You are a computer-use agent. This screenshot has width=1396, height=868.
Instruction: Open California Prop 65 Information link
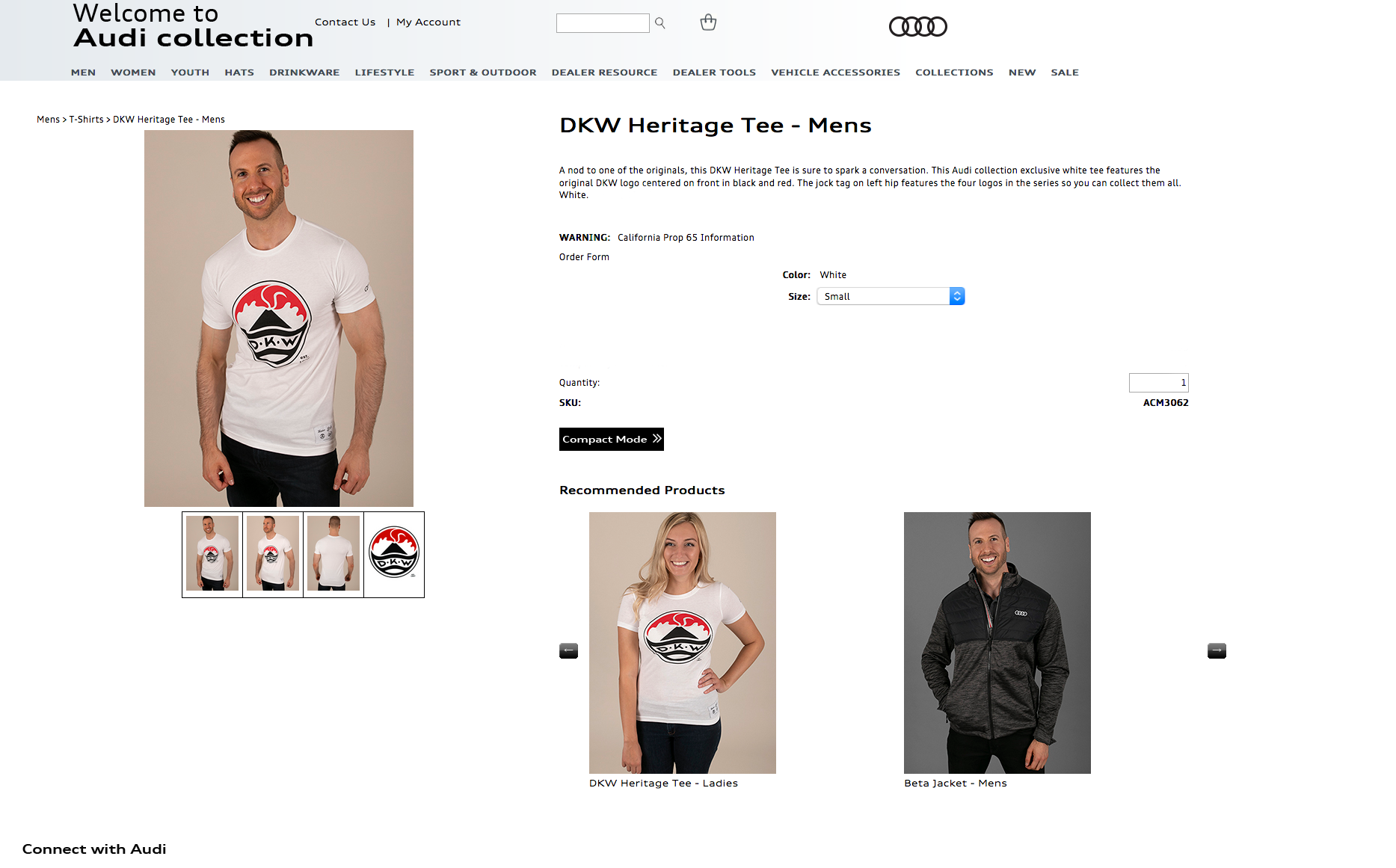[686, 238]
